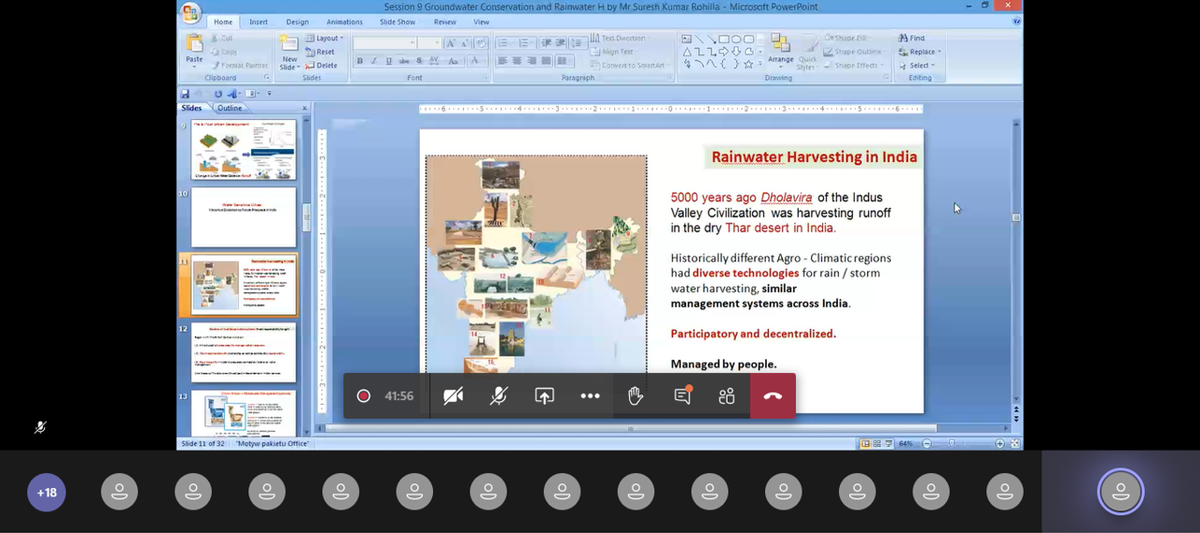The height and width of the screenshot is (533, 1200).
Task: Switch to the Home ribbon tab
Action: pyautogui.click(x=223, y=22)
